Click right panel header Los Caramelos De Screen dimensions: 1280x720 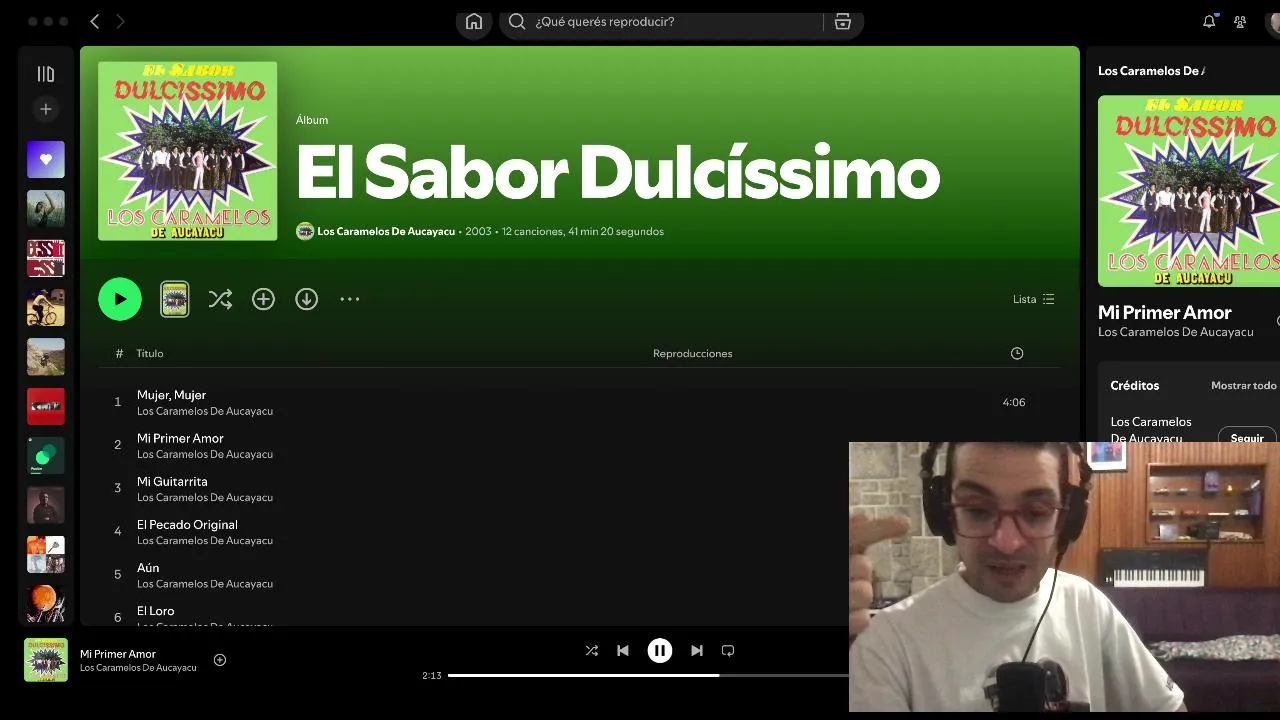(x=1151, y=71)
